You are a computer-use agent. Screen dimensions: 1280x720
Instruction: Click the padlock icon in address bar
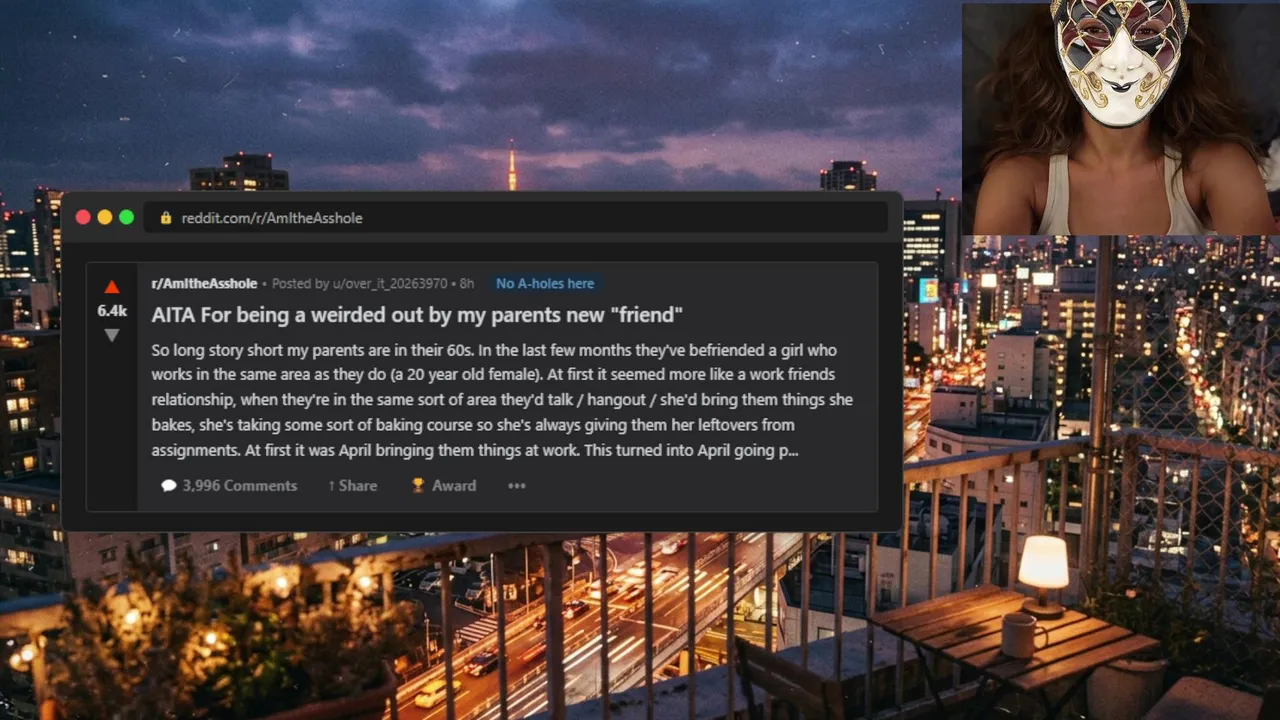tap(166, 217)
